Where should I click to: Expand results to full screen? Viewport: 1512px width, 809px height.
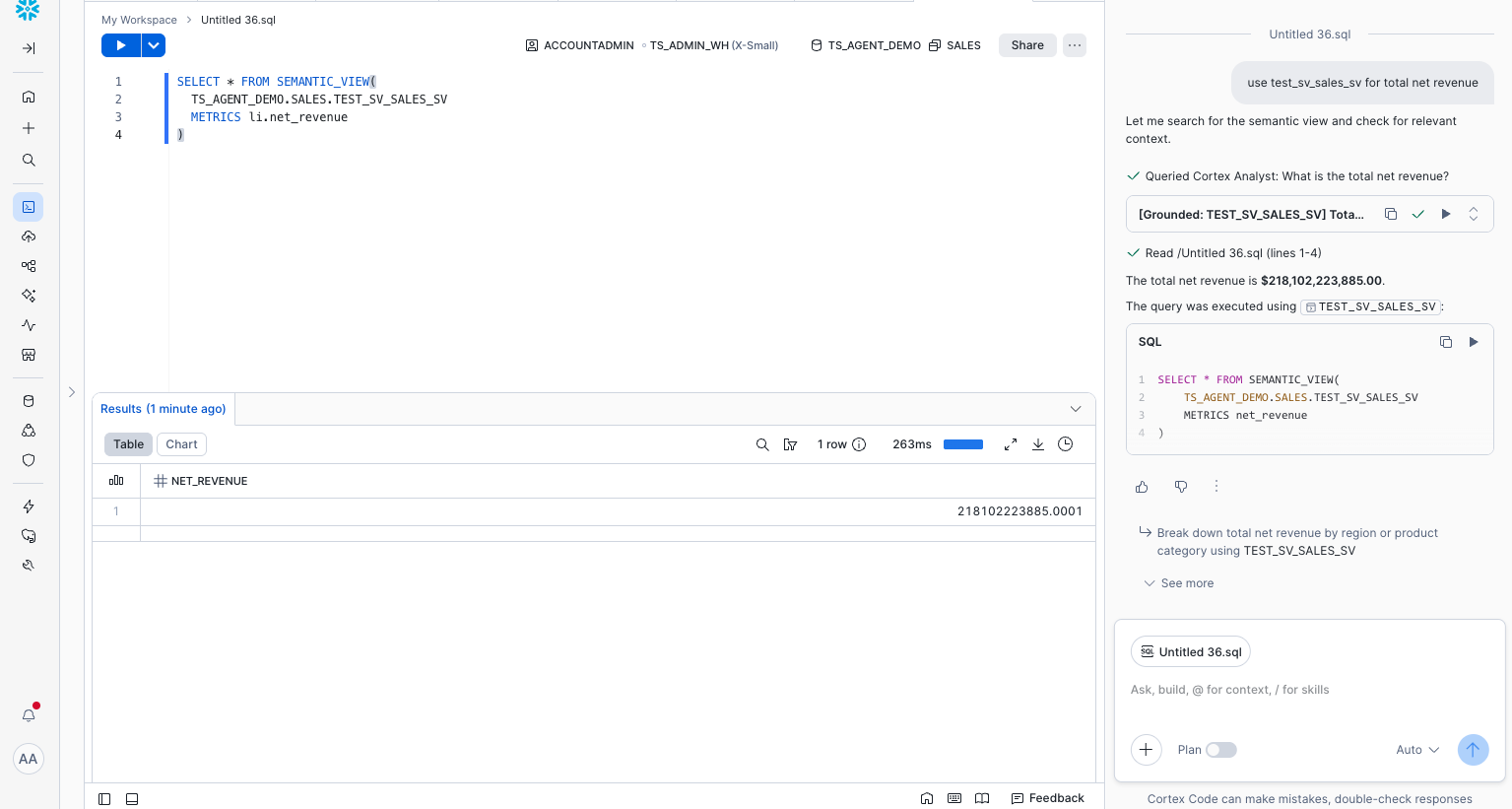tap(1011, 444)
